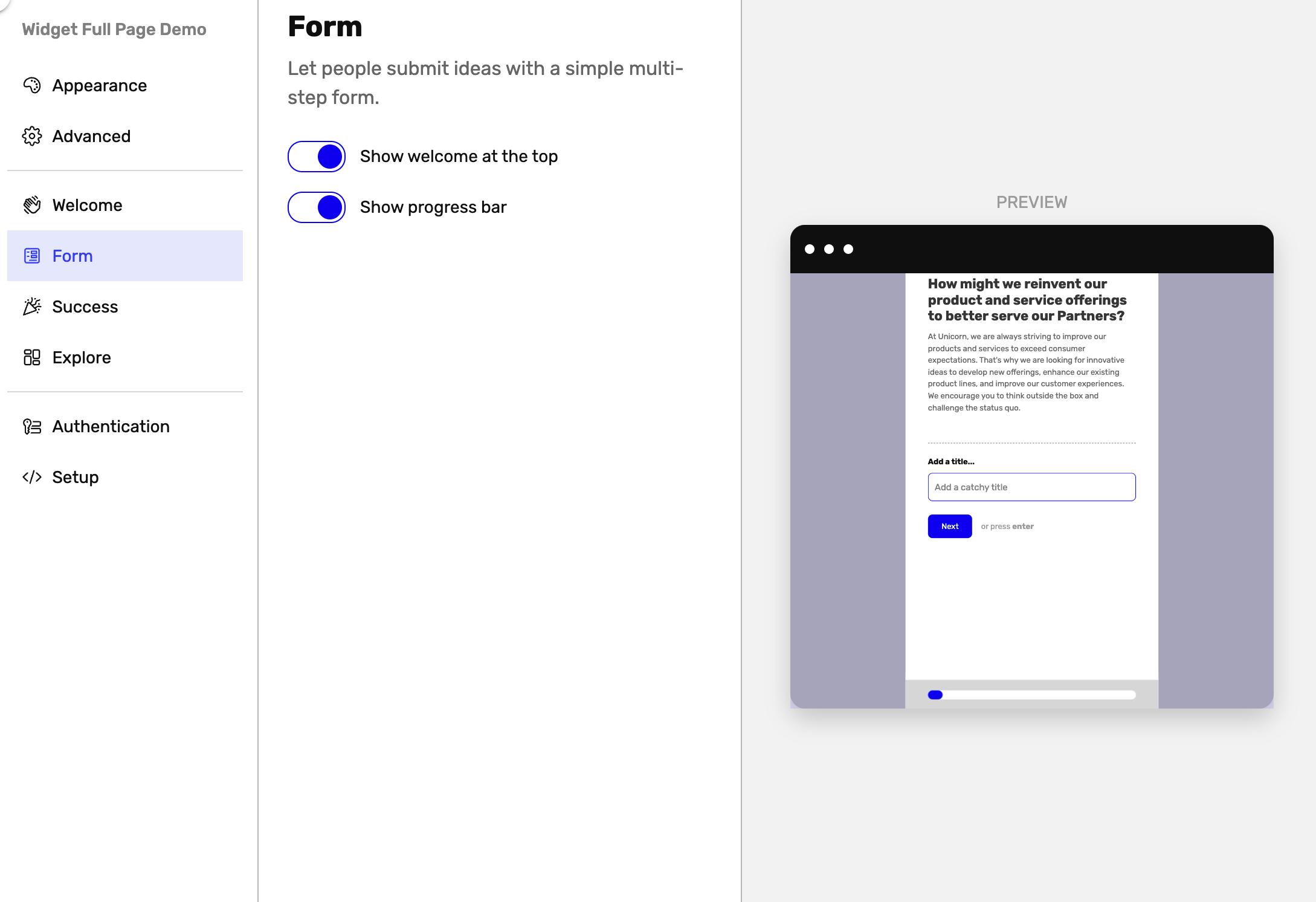The width and height of the screenshot is (1316, 902).
Task: Disable Show welcome at the top toggle
Action: (x=317, y=157)
